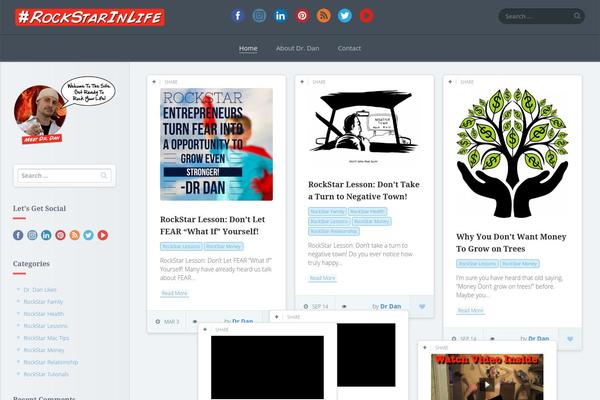The image size is (600, 400).
Task: Open the header LinkedIn icon
Action: (280, 16)
